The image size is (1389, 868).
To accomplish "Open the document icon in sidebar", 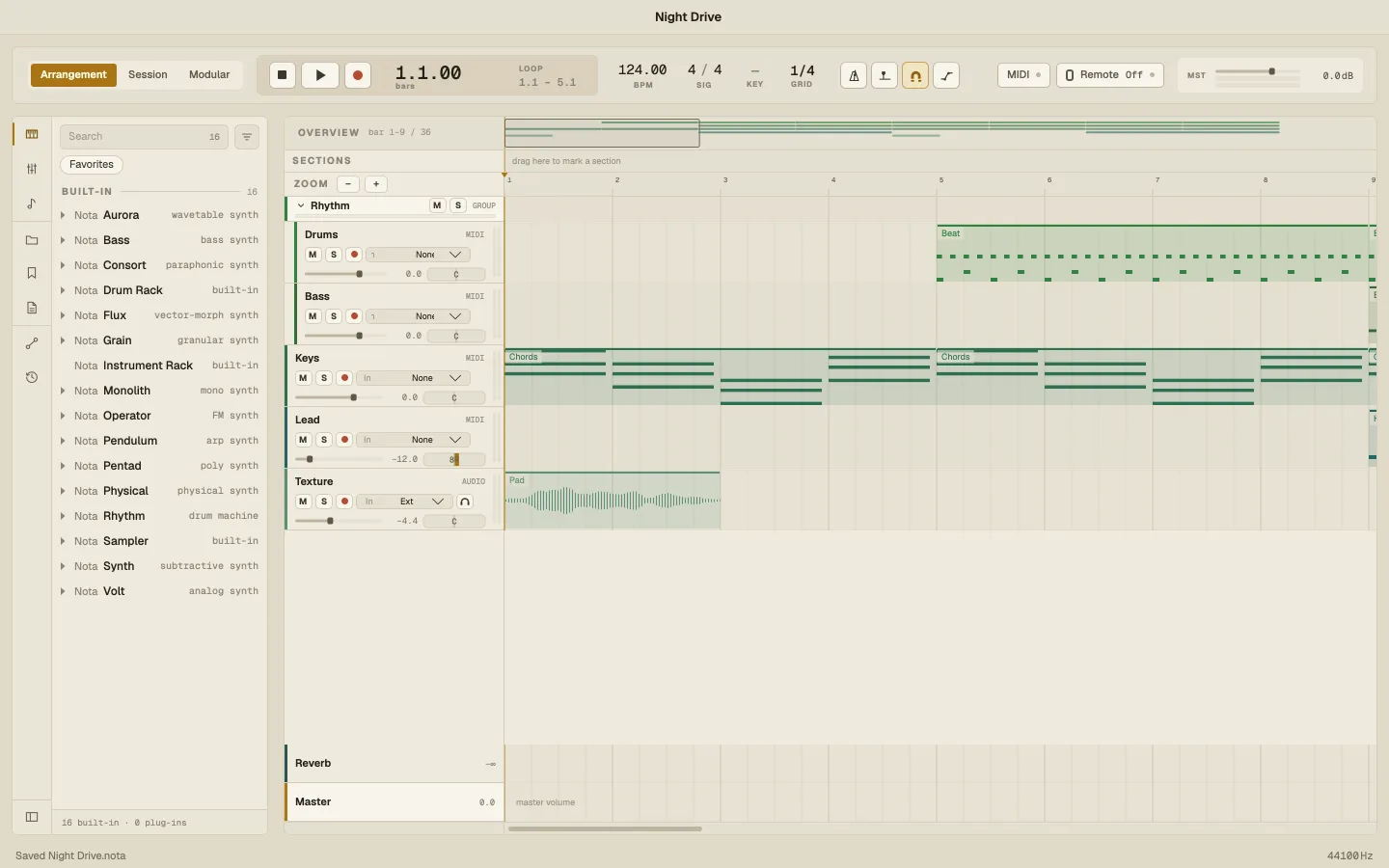I will coord(32,308).
